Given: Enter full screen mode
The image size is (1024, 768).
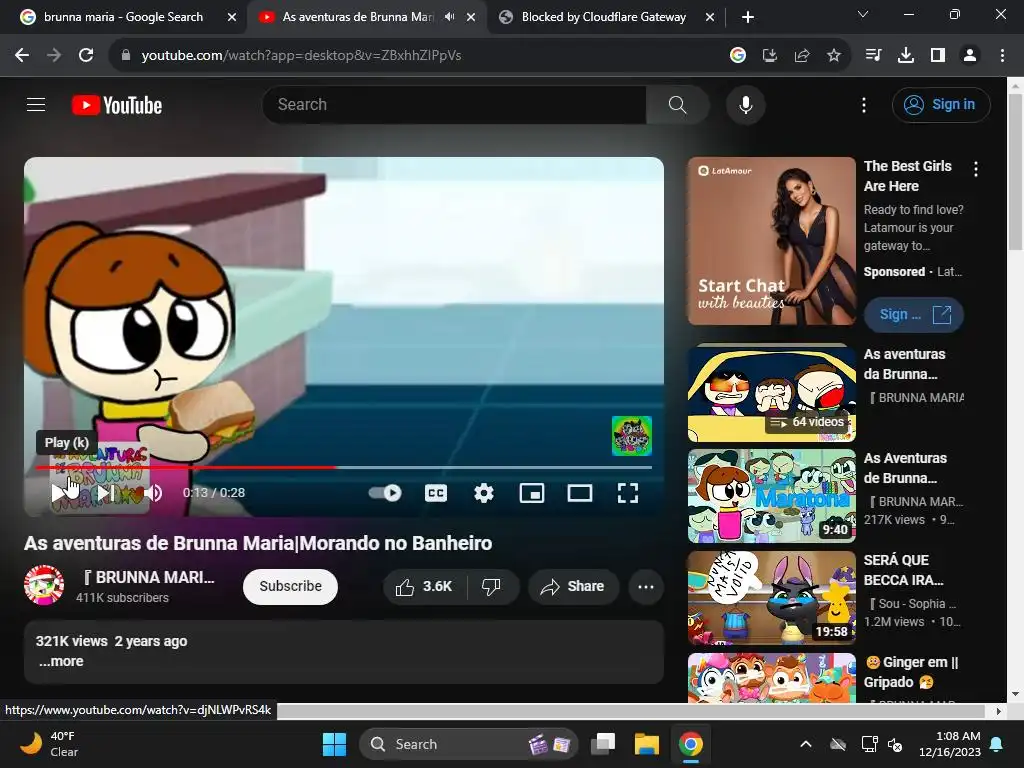Looking at the screenshot, I should pos(628,493).
